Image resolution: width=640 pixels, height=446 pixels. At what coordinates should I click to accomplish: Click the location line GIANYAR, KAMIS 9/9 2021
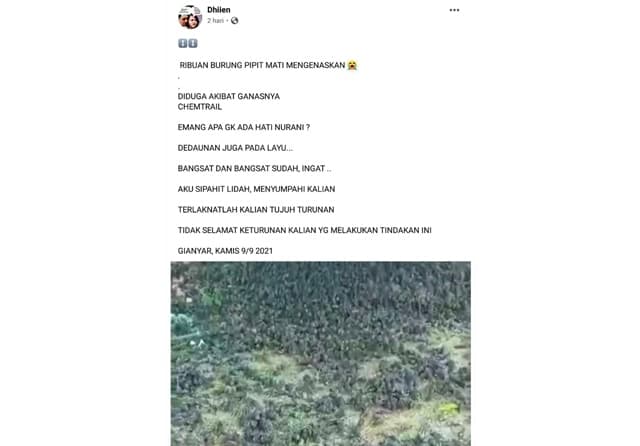pyautogui.click(x=225, y=251)
